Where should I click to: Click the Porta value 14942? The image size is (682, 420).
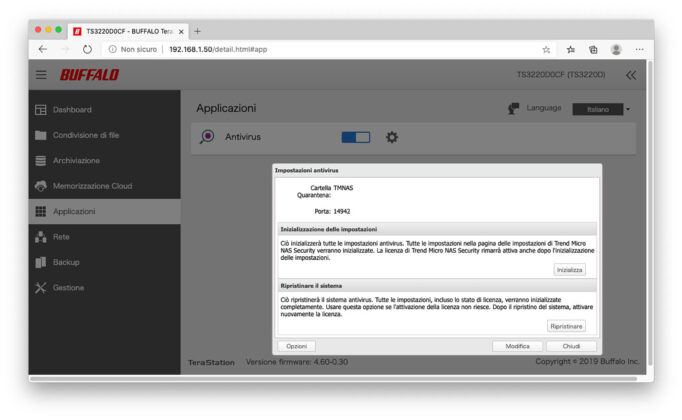click(341, 211)
